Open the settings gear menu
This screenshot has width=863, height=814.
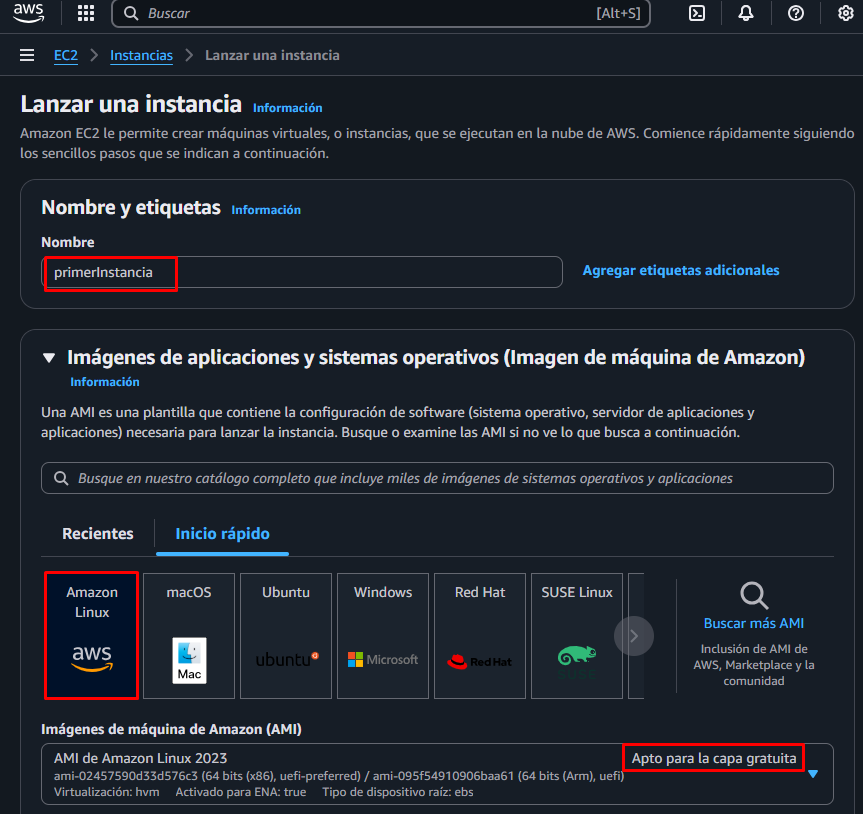pyautogui.click(x=845, y=13)
